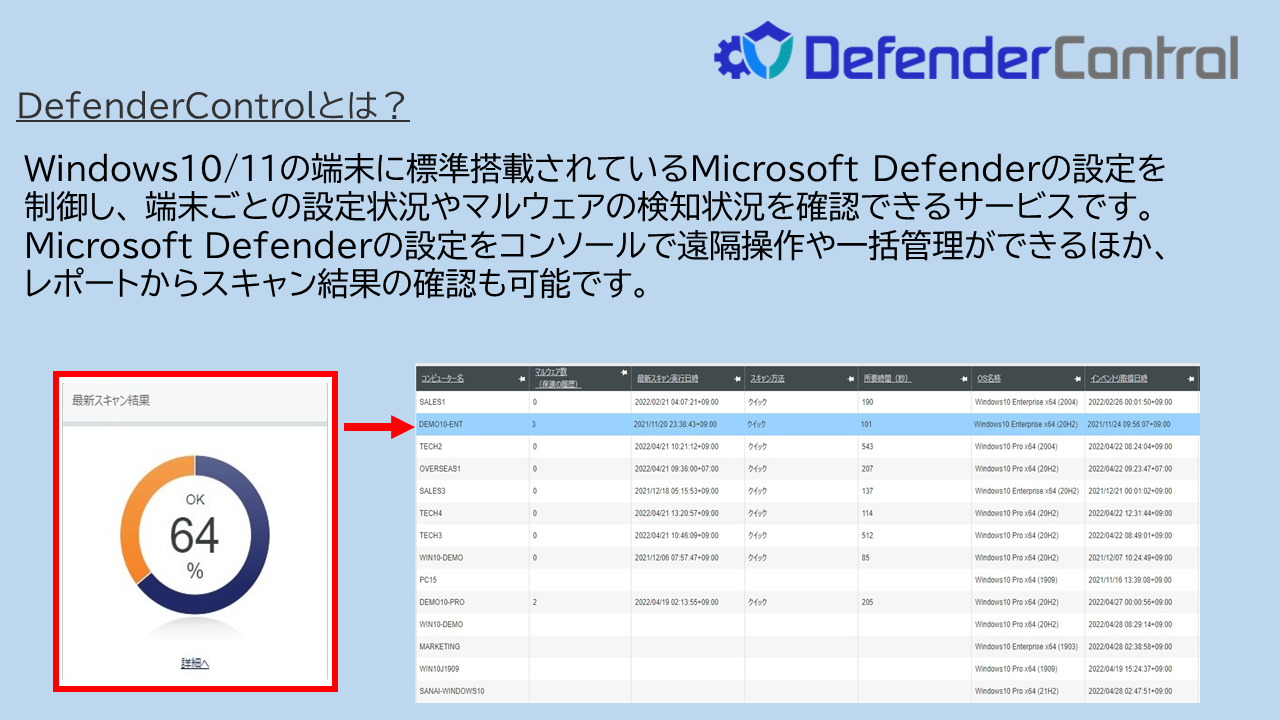Image resolution: width=1280 pixels, height=720 pixels.
Task: Select the TECH2 computer name
Action: pos(431,447)
